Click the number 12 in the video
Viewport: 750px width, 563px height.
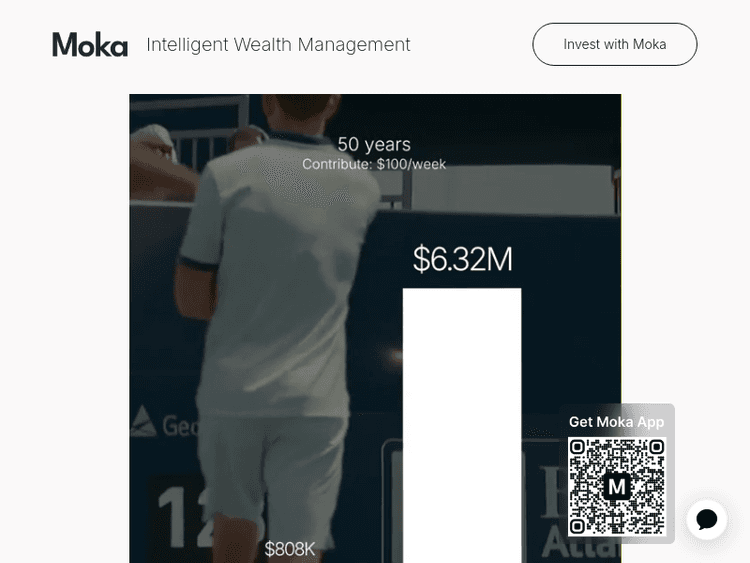pyautogui.click(x=184, y=517)
